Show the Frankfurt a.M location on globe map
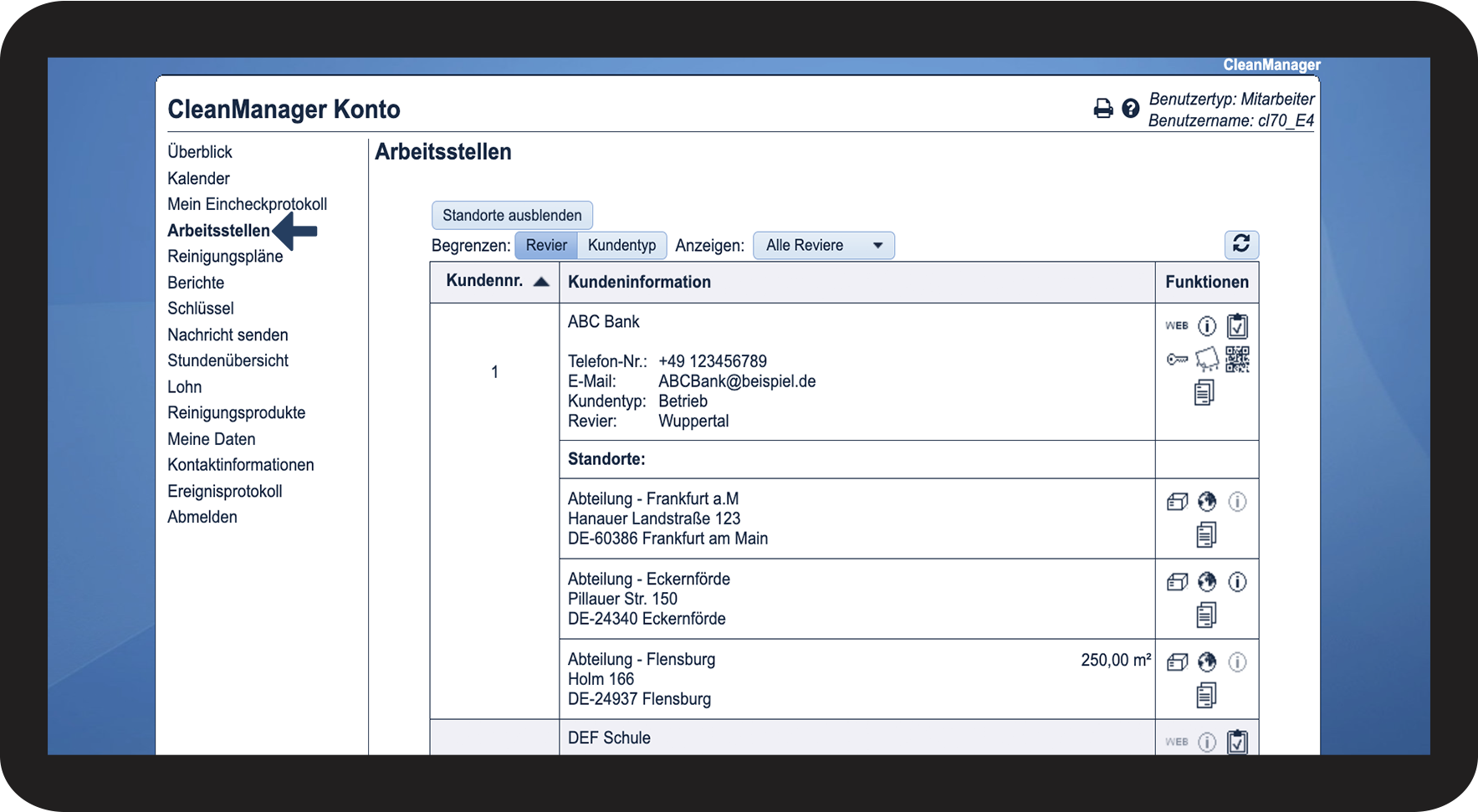 coord(1207,502)
